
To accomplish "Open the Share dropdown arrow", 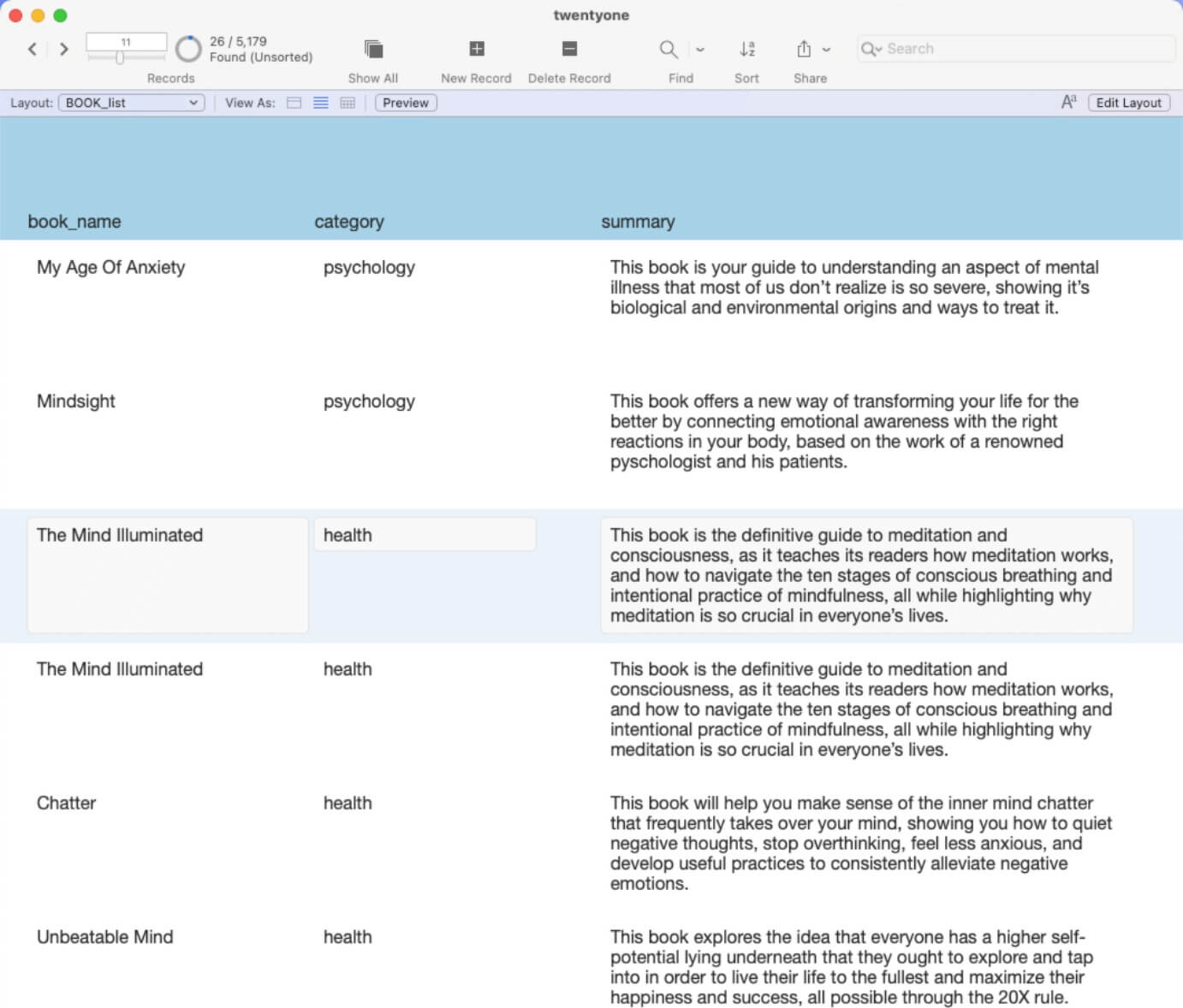I will coord(826,50).
